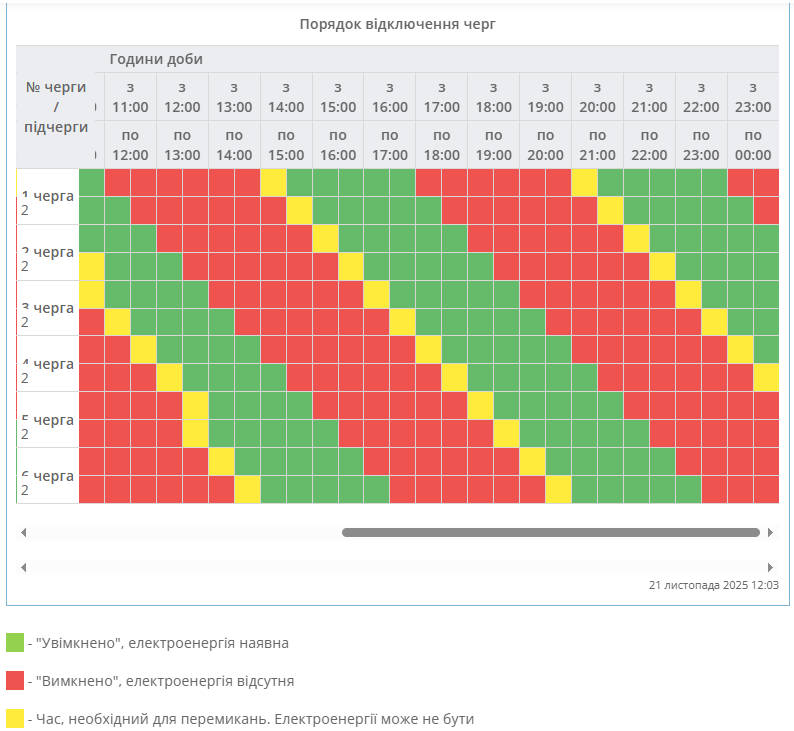Click the left arrow of the upper horizontal scrollbar
This screenshot has height=731, width=794.
coord(24,533)
